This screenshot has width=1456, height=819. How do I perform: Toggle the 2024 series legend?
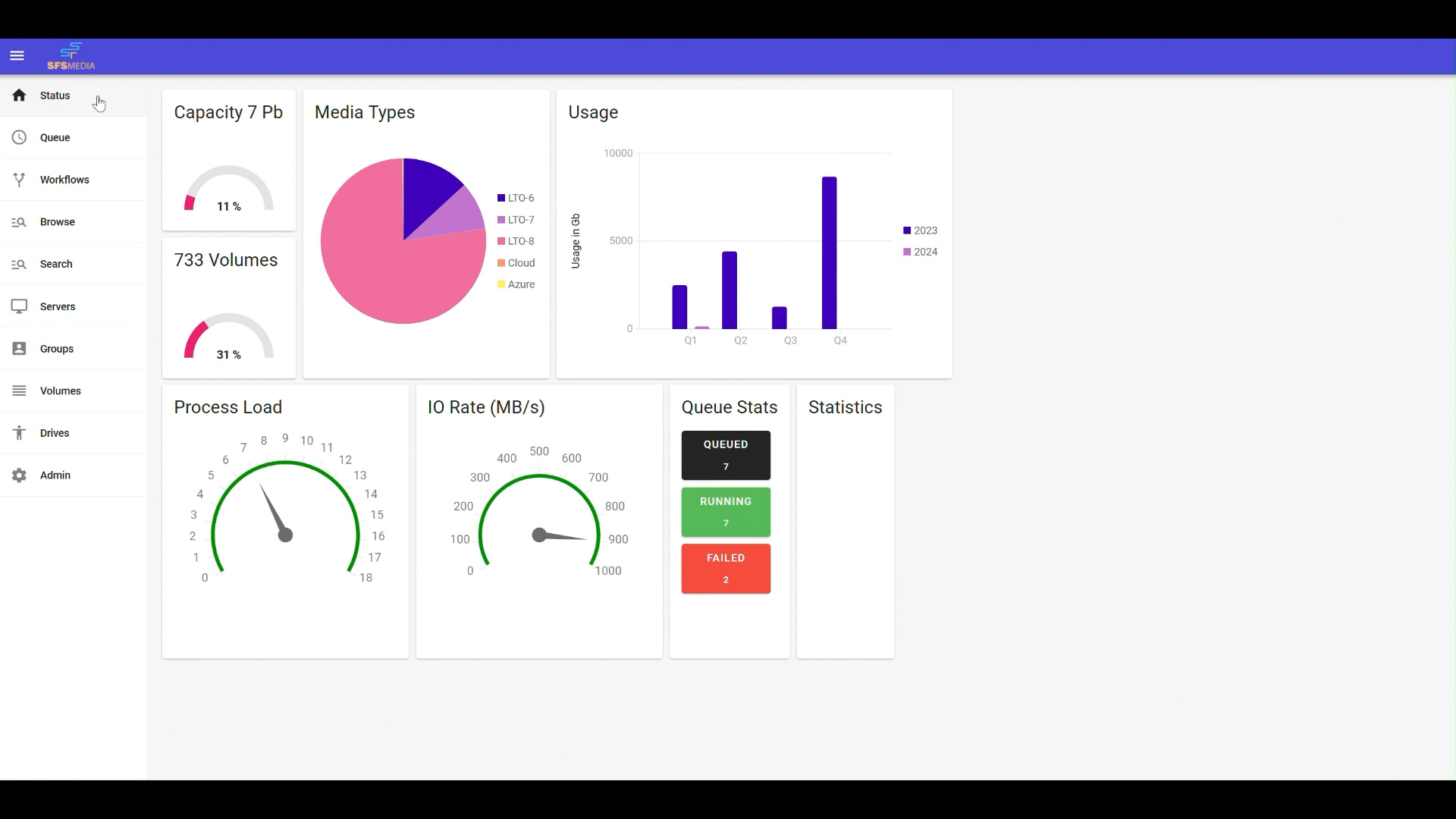pos(920,252)
